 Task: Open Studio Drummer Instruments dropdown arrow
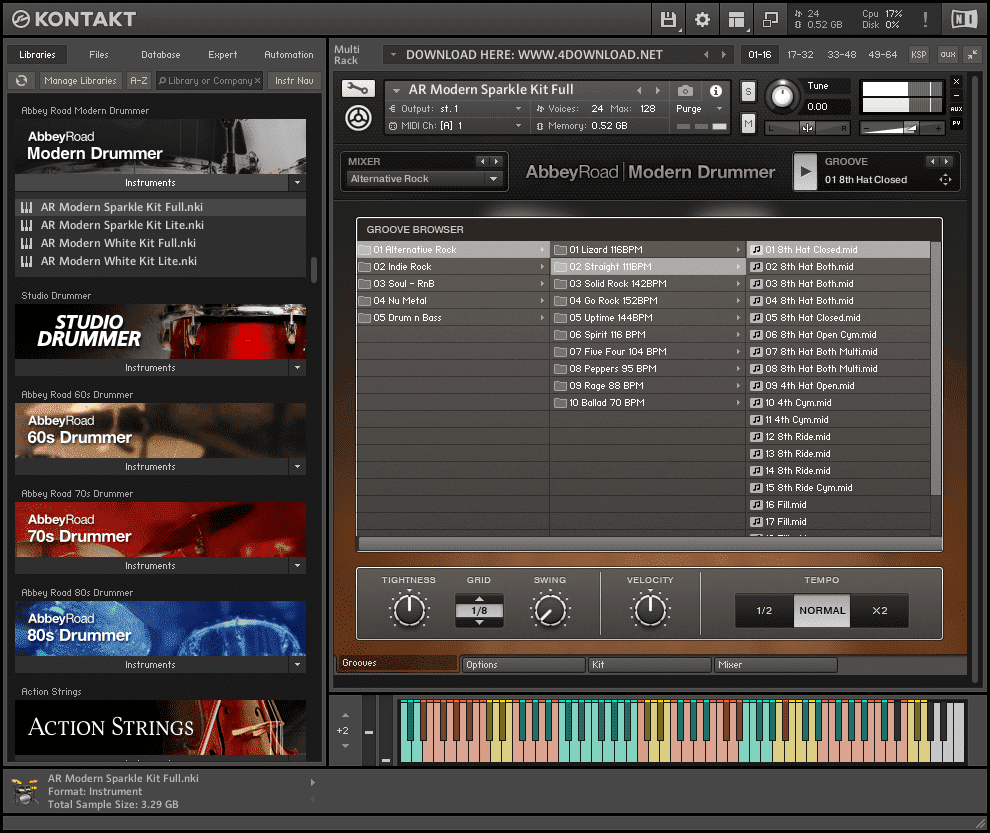297,368
